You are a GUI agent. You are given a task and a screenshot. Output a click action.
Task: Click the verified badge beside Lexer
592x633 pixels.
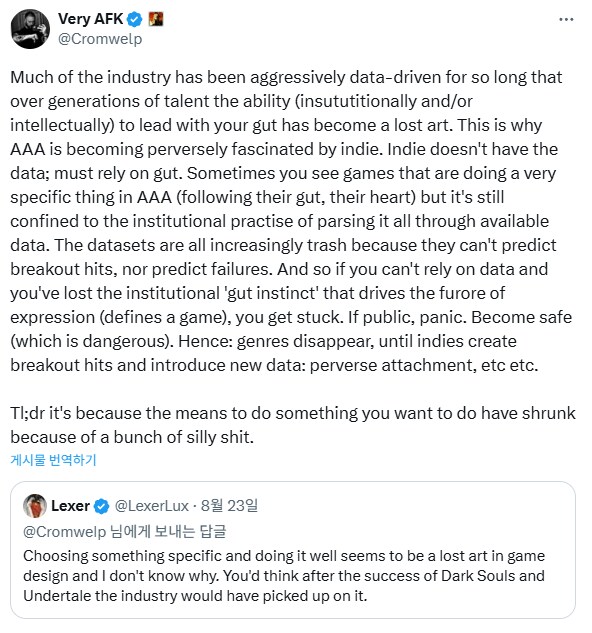(x=101, y=506)
